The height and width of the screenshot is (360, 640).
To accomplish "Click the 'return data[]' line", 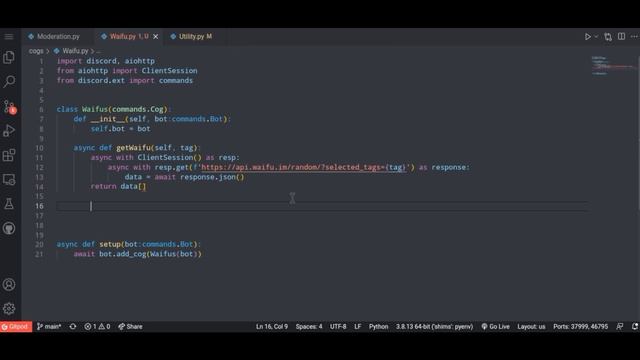I will (x=118, y=187).
